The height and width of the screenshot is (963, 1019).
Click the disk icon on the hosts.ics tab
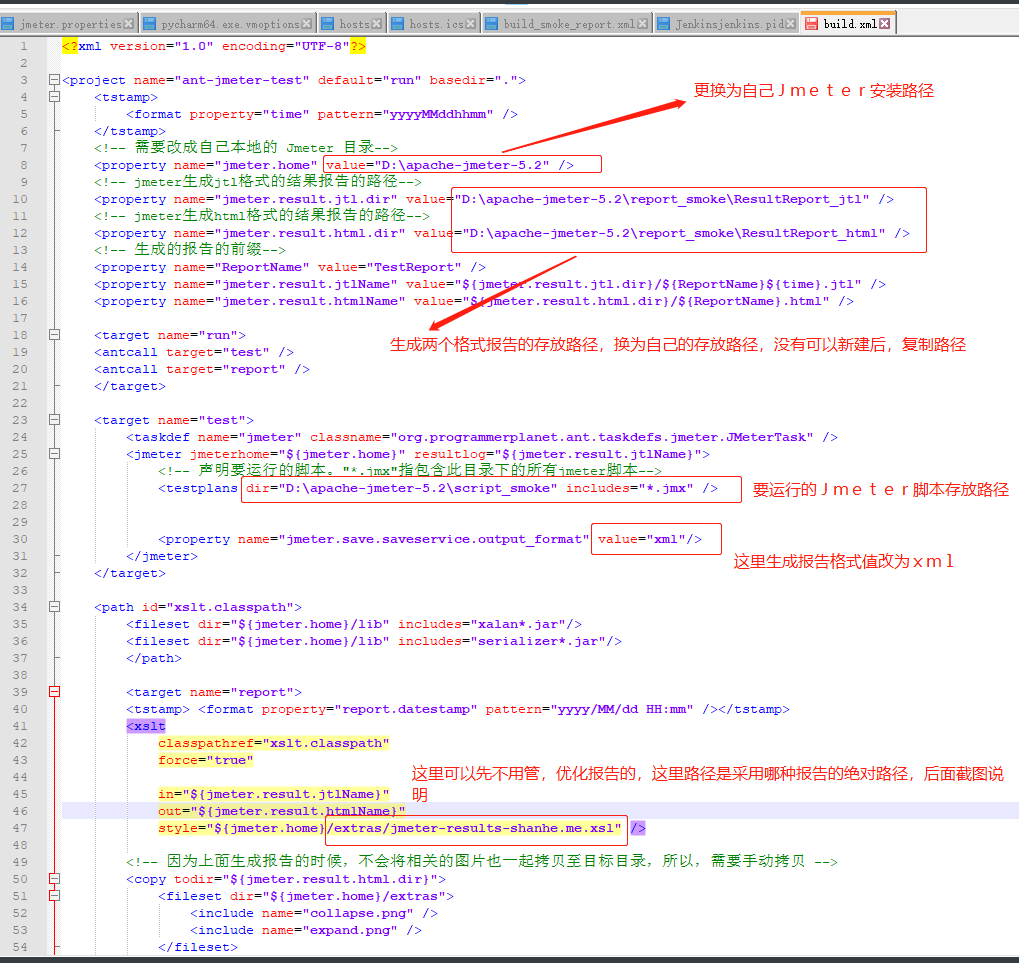398,24
